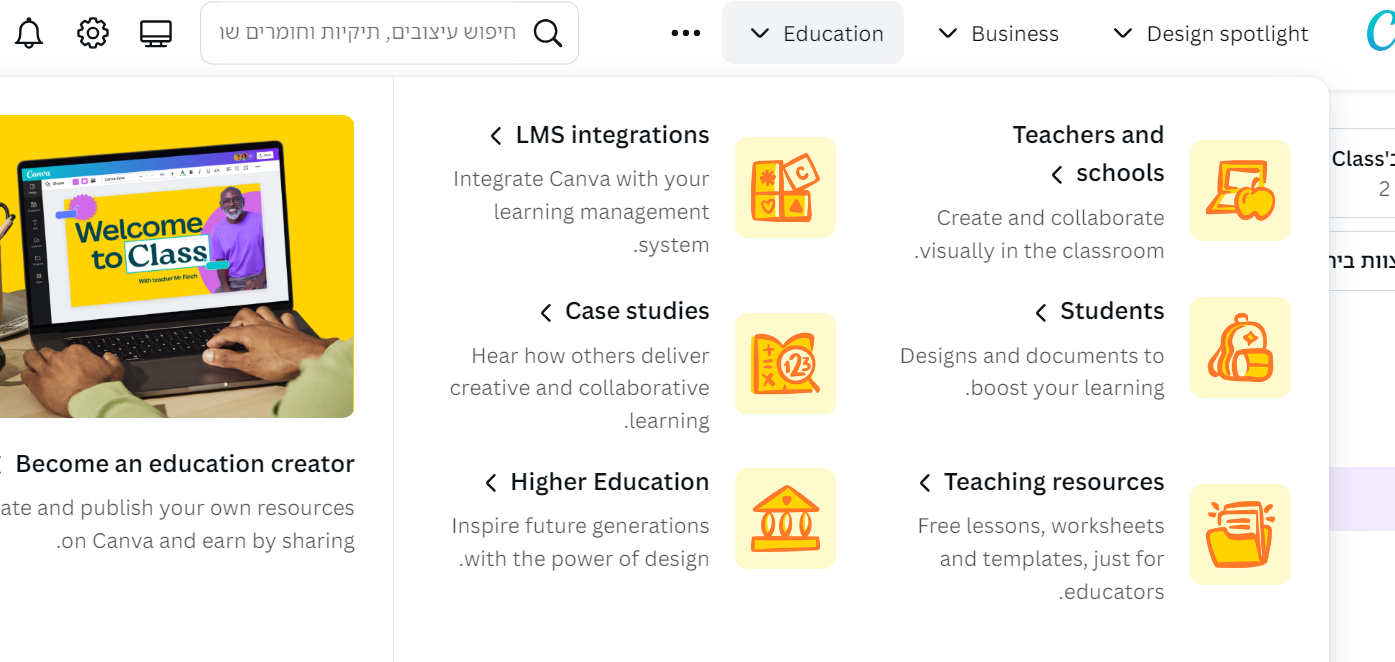1395x662 pixels.
Task: Expand the Business dropdown menu
Action: [x=998, y=33]
